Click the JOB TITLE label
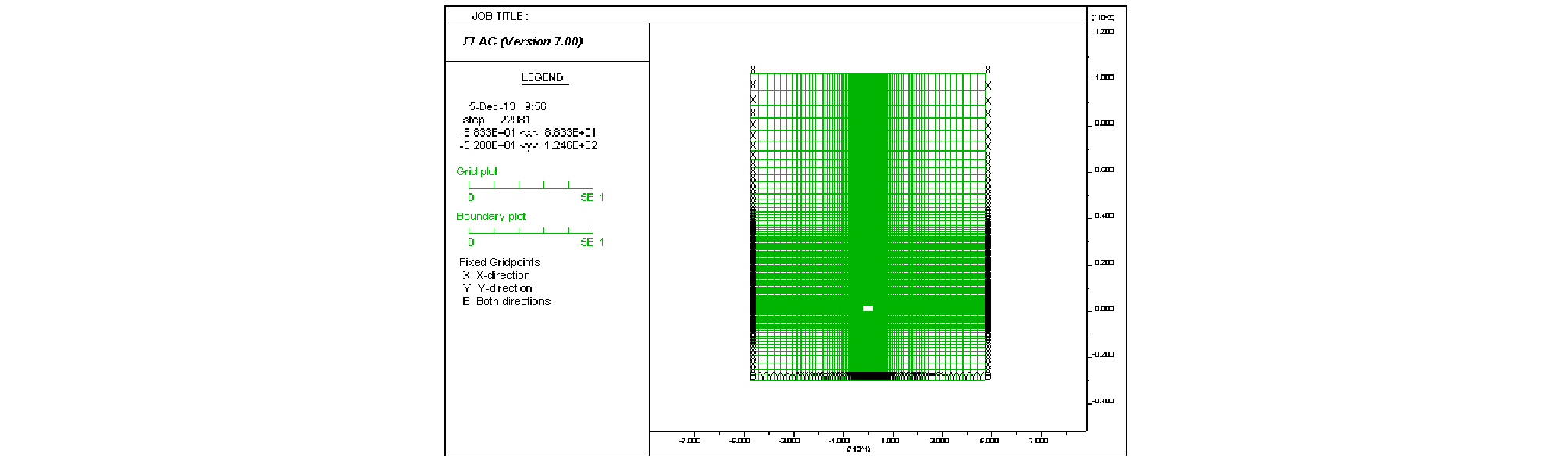Image resolution: width=1568 pixels, height=465 pixels. pos(500,16)
